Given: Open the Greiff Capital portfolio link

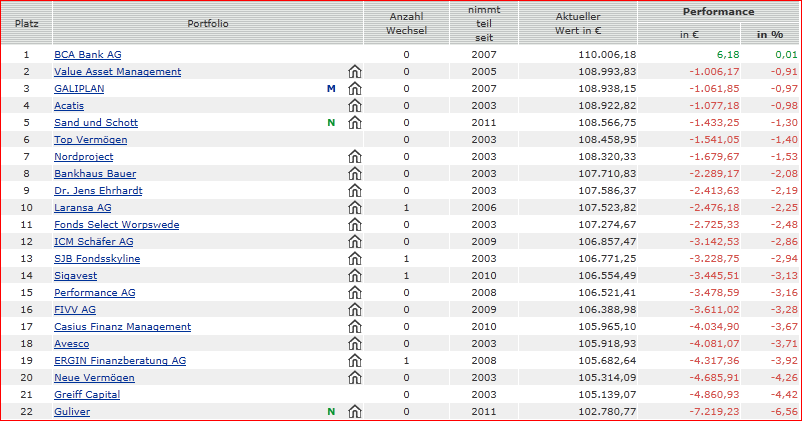Looking at the screenshot, I should [87, 395].
